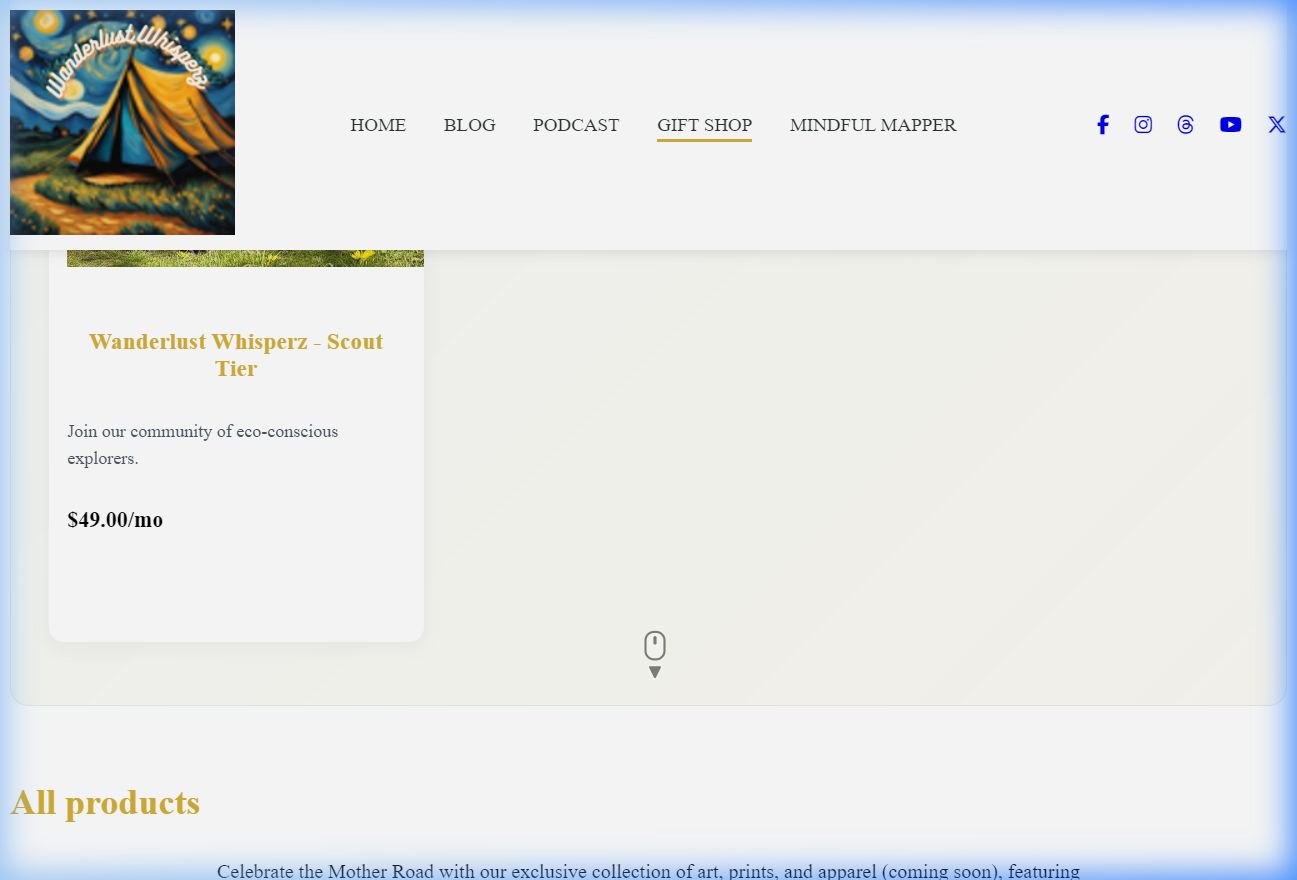Viewport: 1297px width, 880px height.
Task: Click the Celebrate the Mother Road paragraph
Action: (x=648, y=871)
